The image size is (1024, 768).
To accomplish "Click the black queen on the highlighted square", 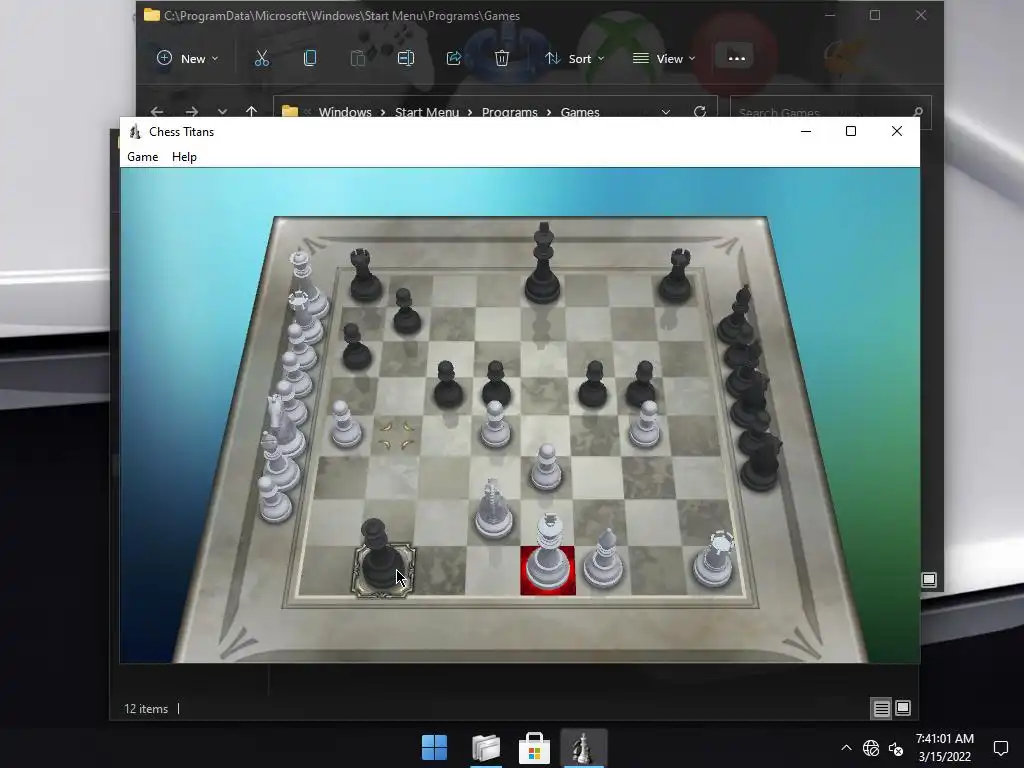I will pos(381,556).
